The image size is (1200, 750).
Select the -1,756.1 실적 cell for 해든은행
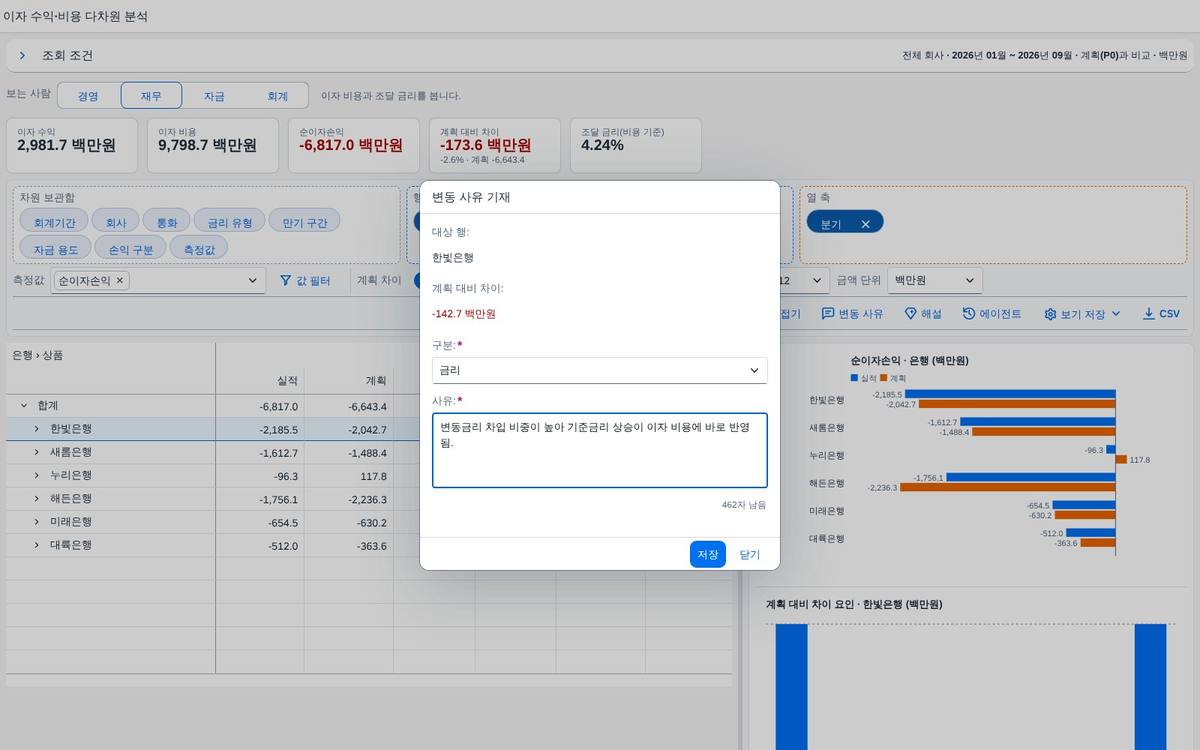tap(260, 499)
